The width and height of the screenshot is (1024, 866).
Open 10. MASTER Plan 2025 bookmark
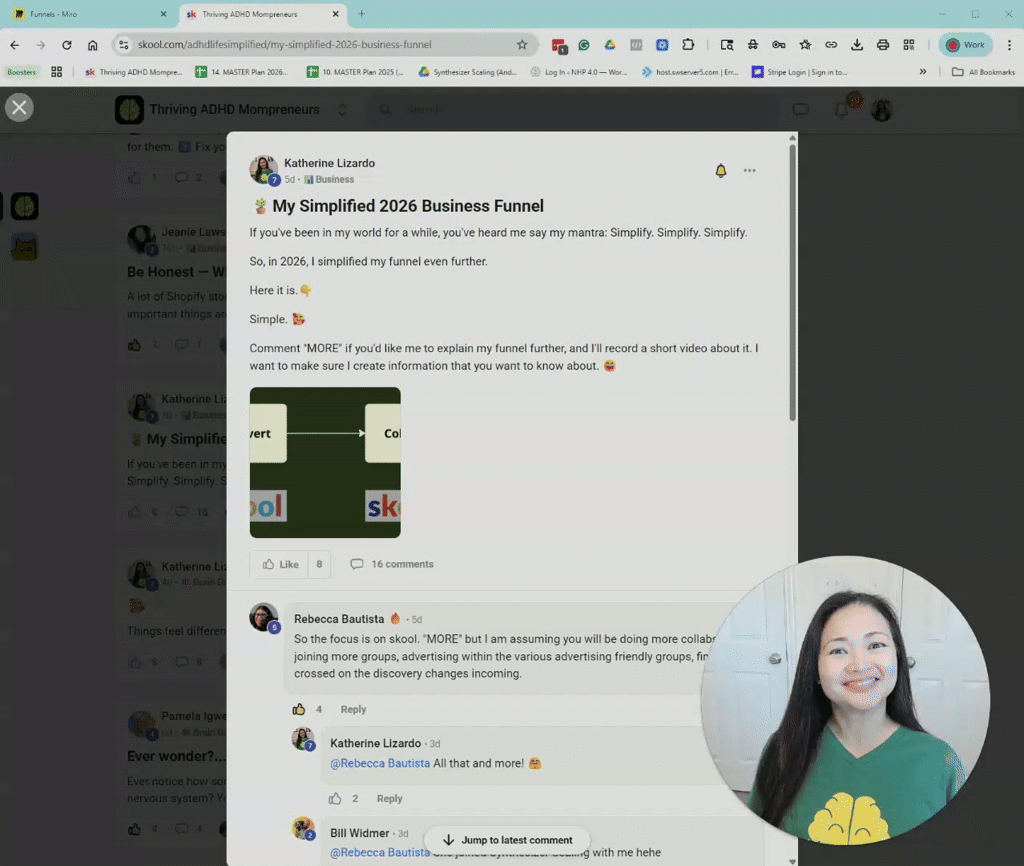tap(355, 72)
